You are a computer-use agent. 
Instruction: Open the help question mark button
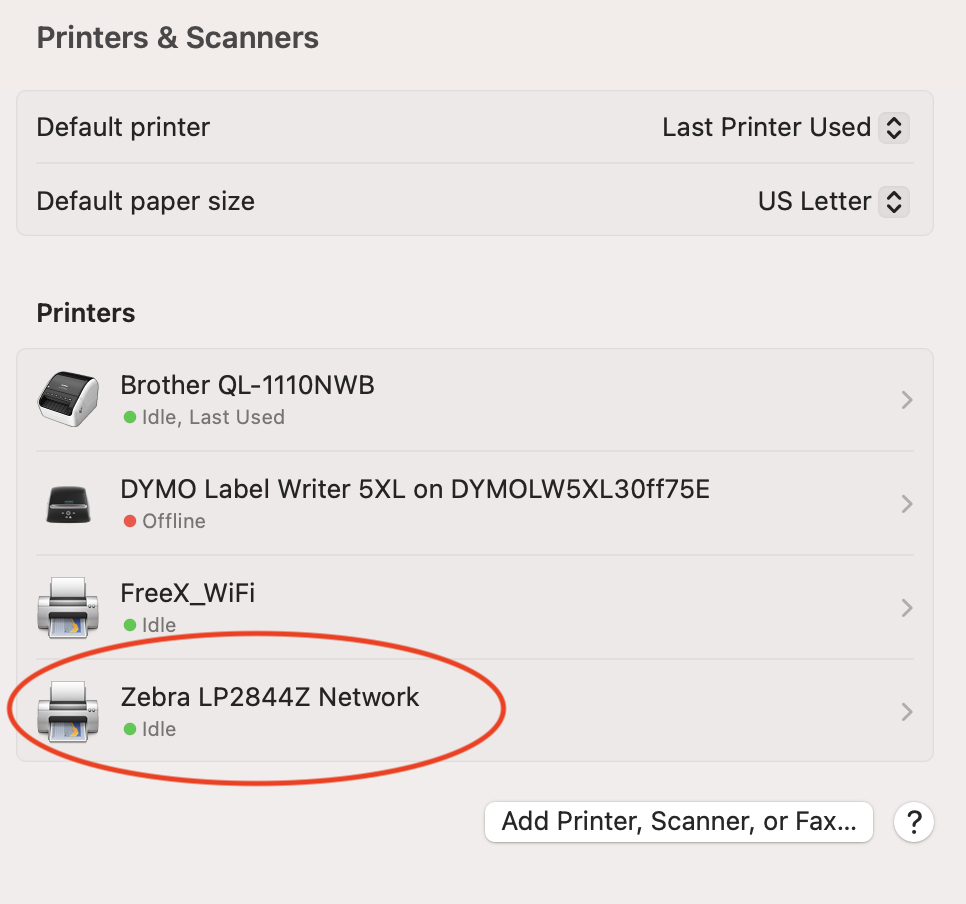(x=914, y=823)
